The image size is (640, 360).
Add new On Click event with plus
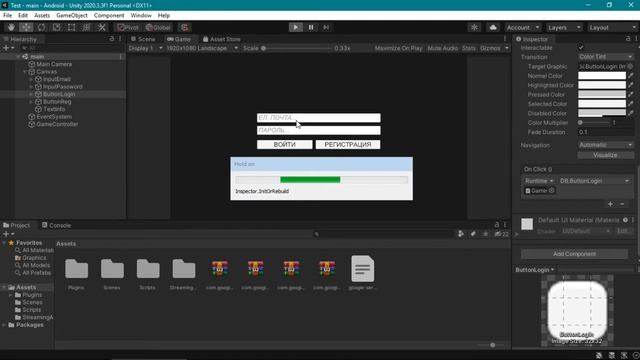610,204
